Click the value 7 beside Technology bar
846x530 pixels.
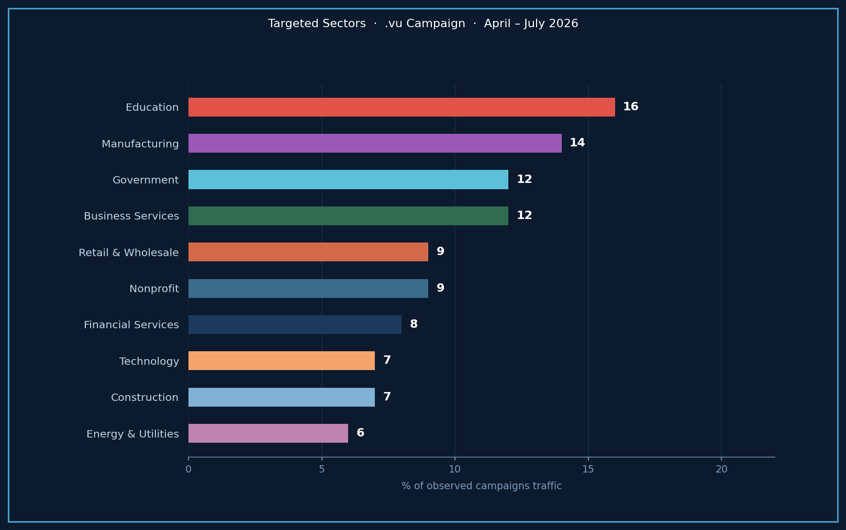click(x=387, y=360)
